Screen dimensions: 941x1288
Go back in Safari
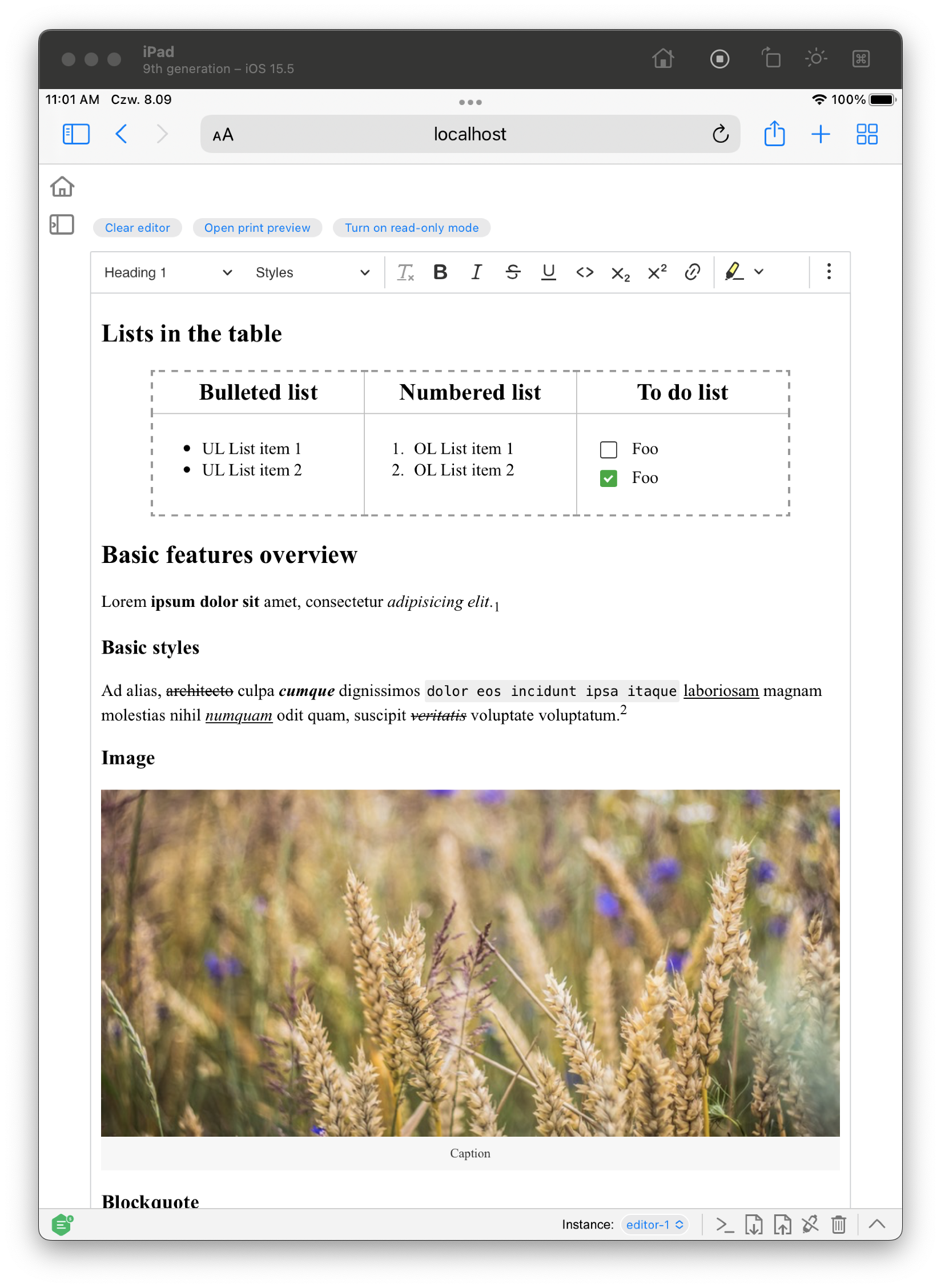pyautogui.click(x=121, y=134)
